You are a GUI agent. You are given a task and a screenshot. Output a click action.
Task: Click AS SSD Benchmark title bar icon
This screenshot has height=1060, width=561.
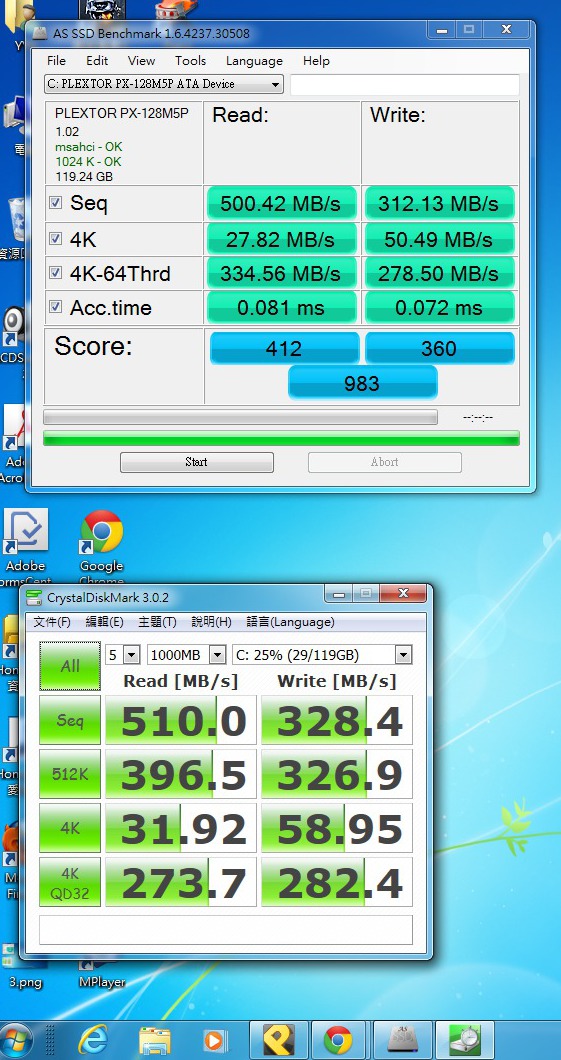click(x=41, y=33)
